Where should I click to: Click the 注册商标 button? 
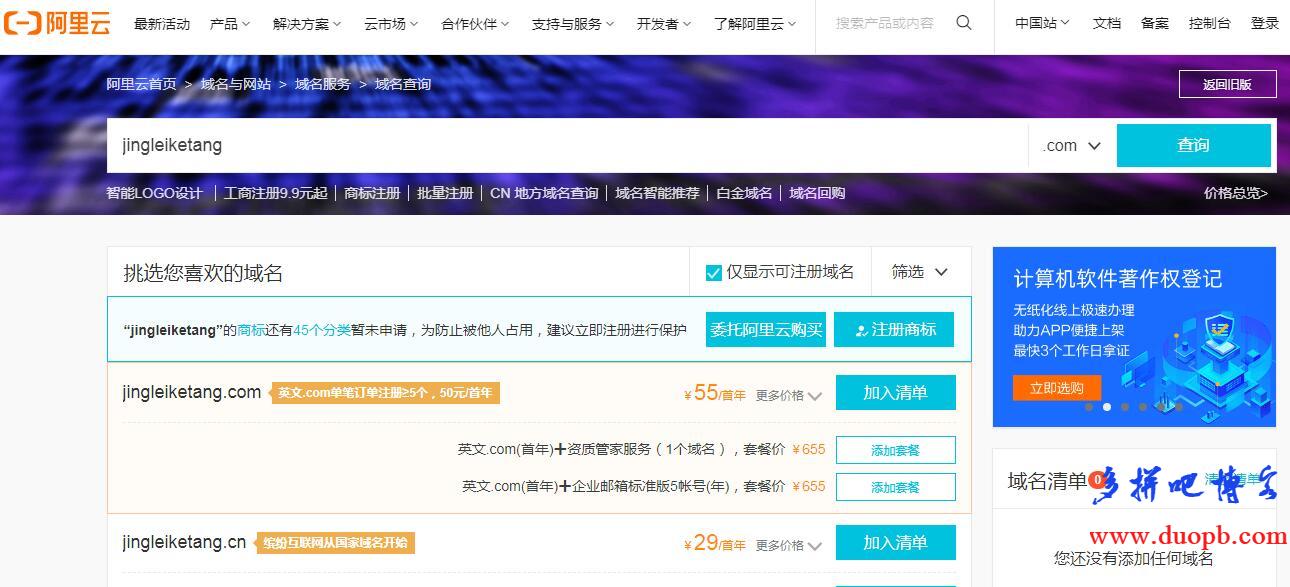[894, 329]
